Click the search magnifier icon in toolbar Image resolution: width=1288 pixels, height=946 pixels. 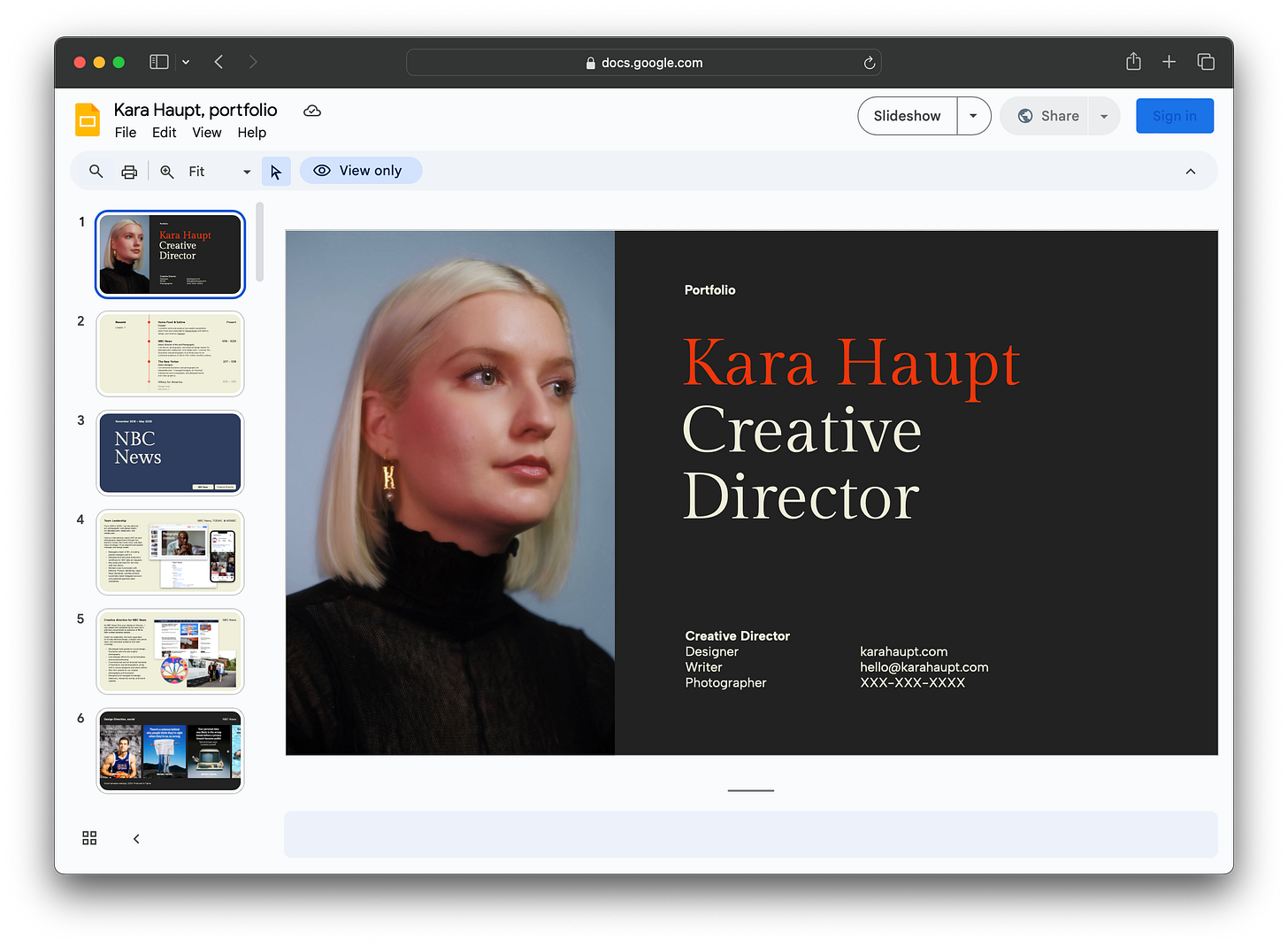click(x=96, y=172)
